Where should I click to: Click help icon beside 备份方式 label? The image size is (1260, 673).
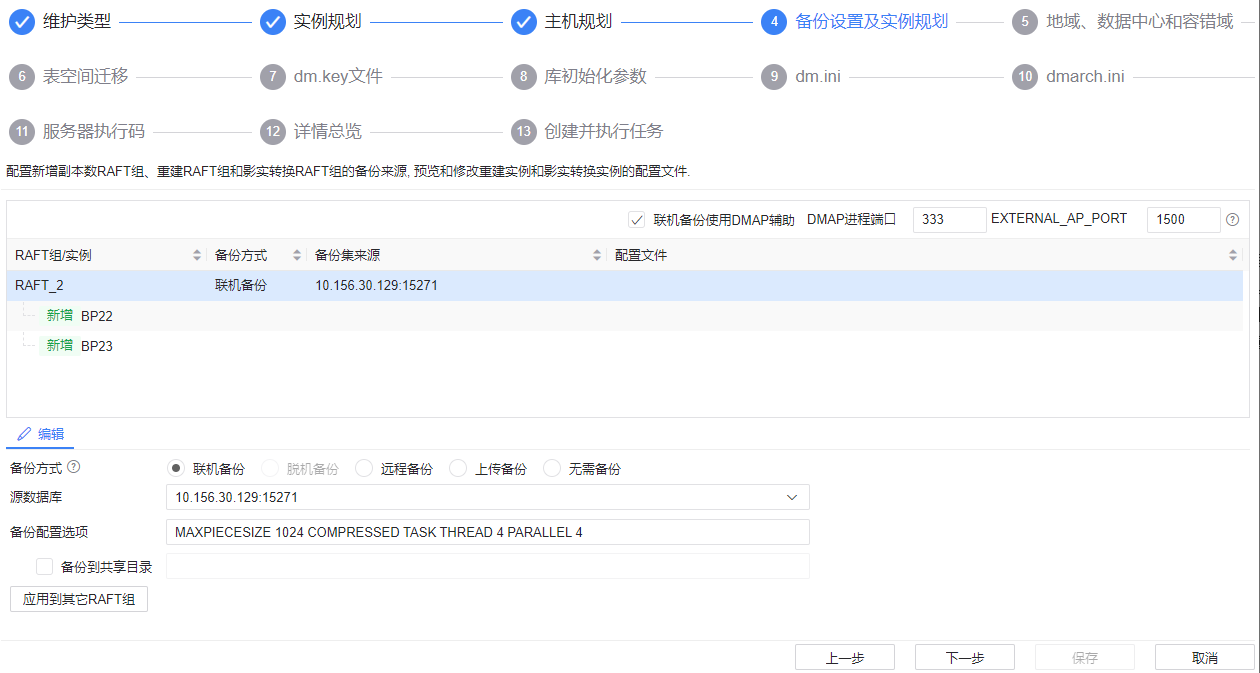click(73, 467)
